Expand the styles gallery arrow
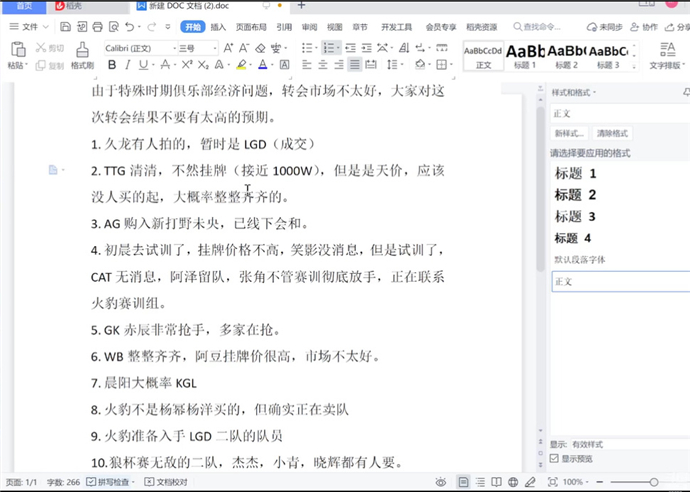Screen dimensions: 690x492 click(634, 67)
